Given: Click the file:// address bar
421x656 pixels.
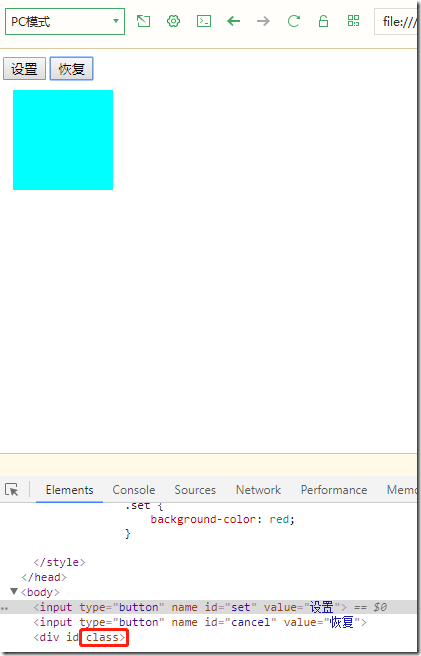Looking at the screenshot, I should point(395,21).
